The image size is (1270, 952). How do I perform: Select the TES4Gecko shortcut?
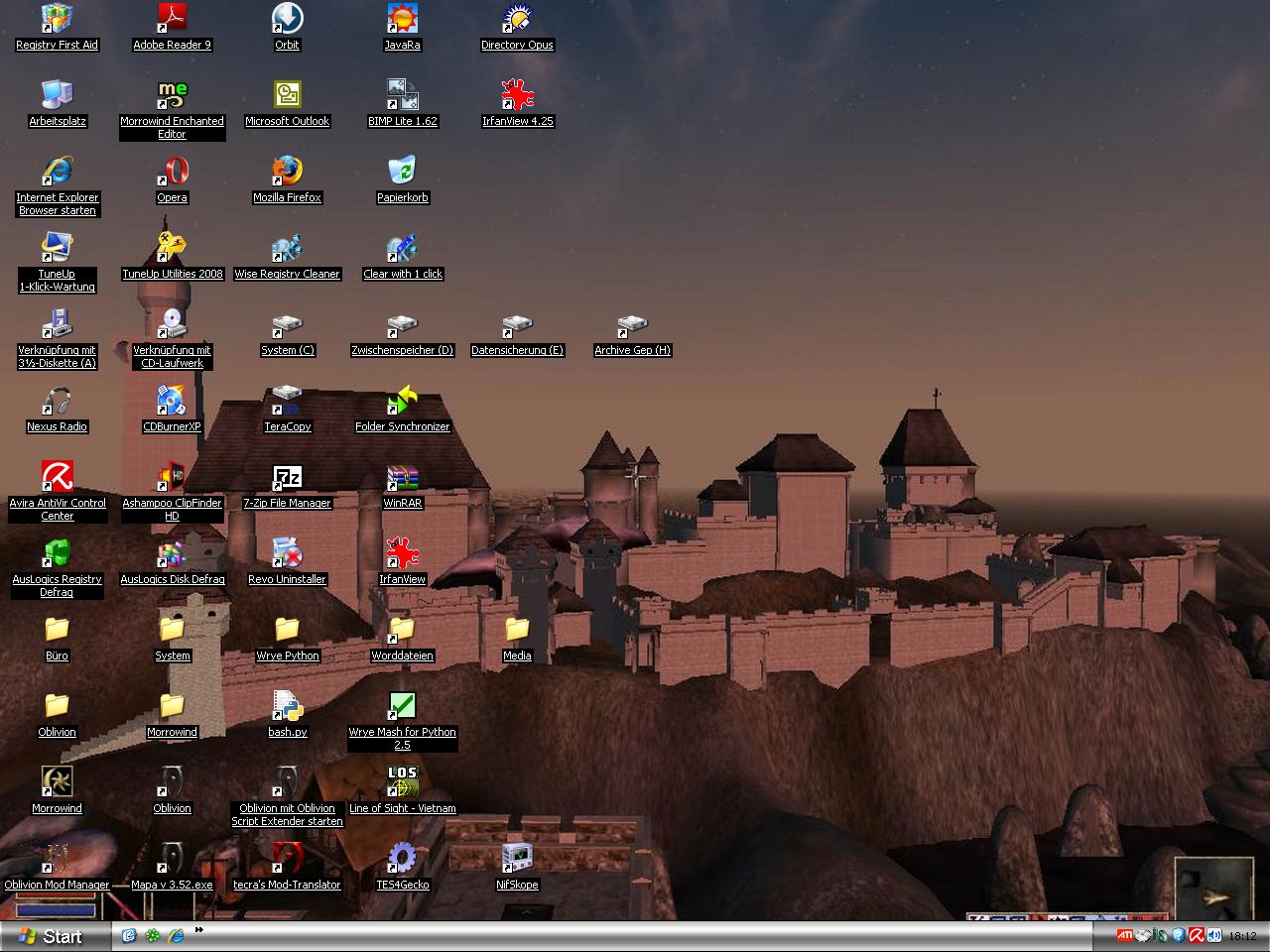[x=402, y=859]
